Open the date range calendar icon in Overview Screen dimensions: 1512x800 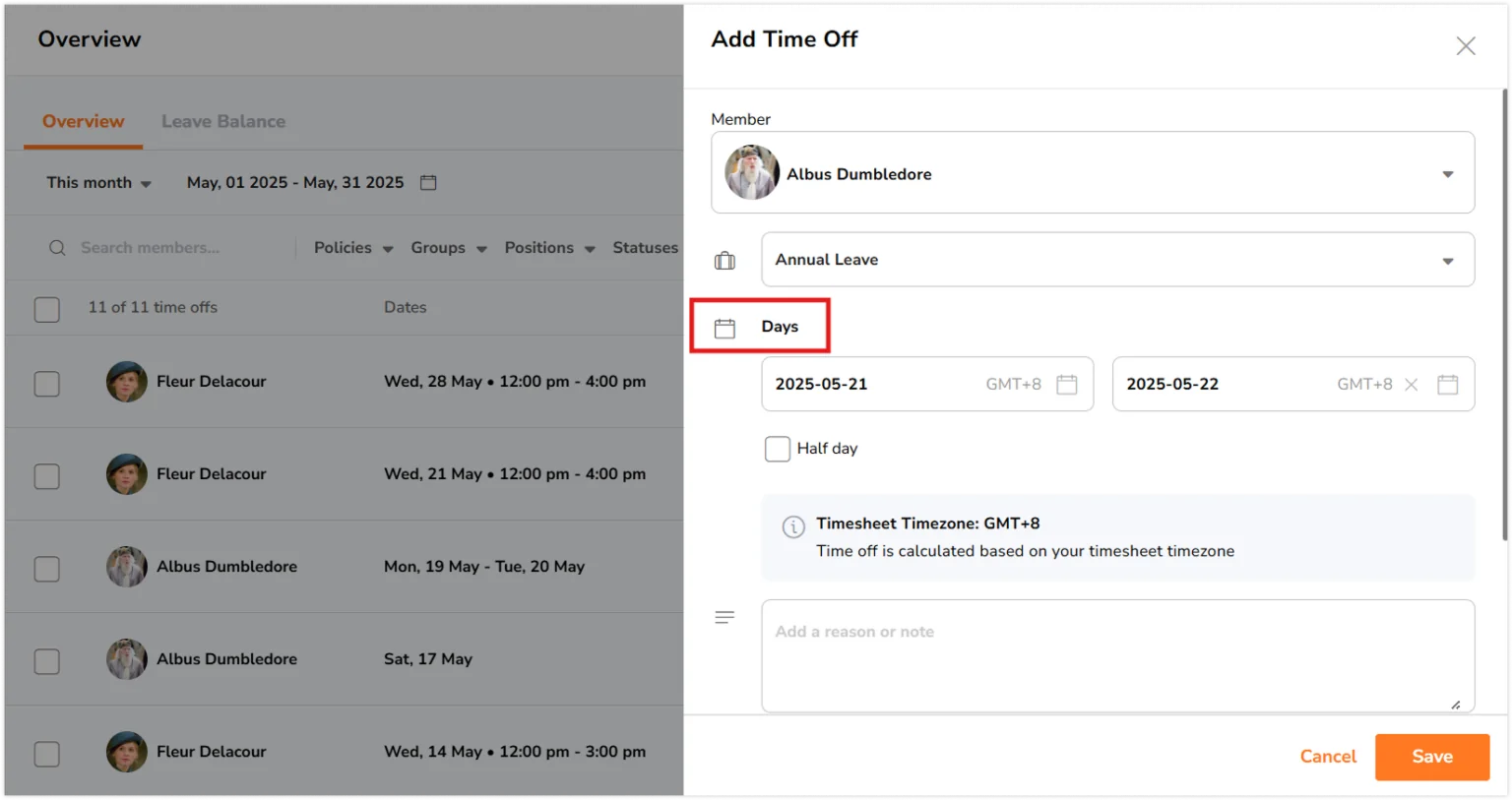428,182
